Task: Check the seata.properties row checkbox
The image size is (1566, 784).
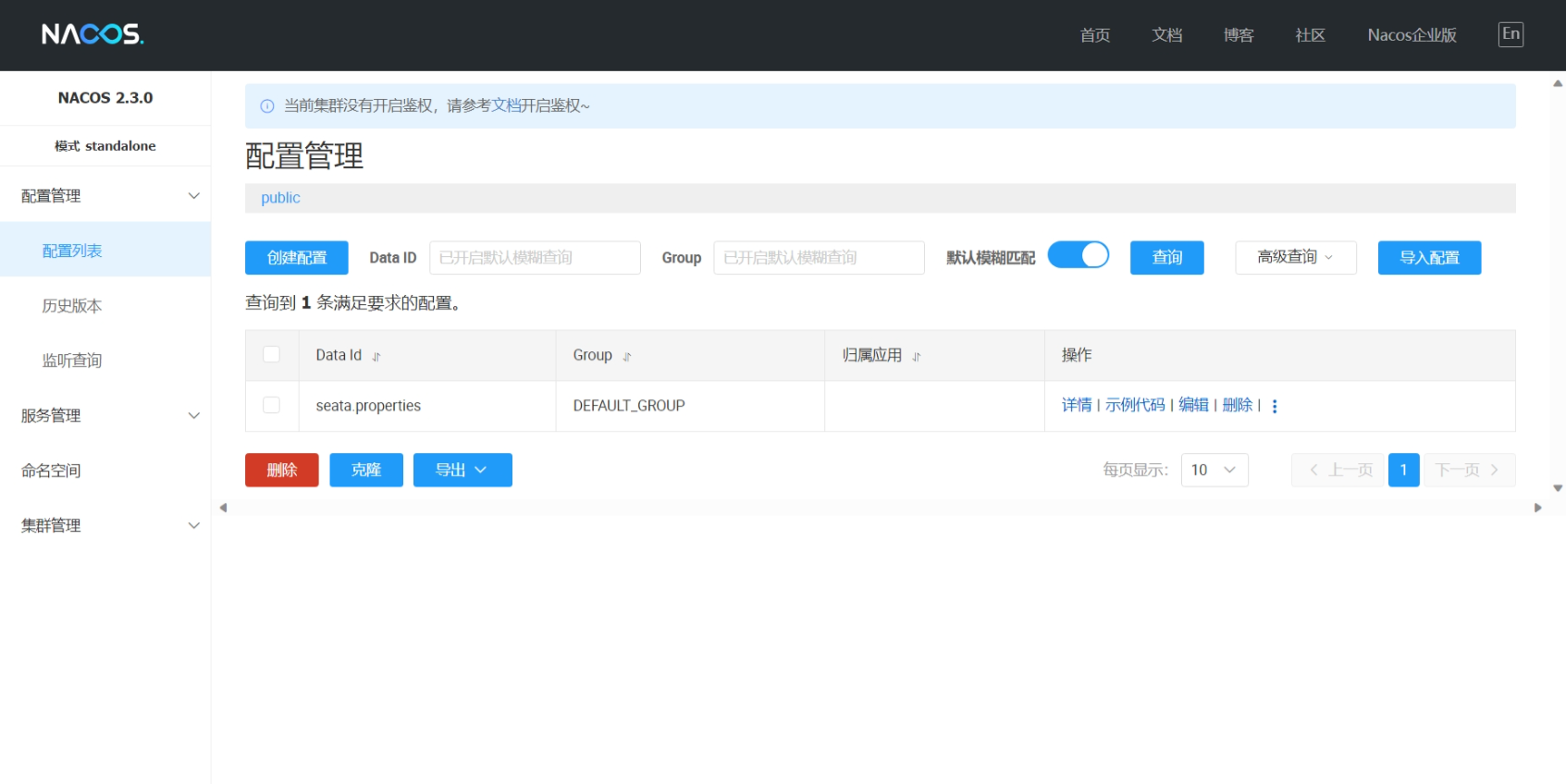Action: [271, 405]
